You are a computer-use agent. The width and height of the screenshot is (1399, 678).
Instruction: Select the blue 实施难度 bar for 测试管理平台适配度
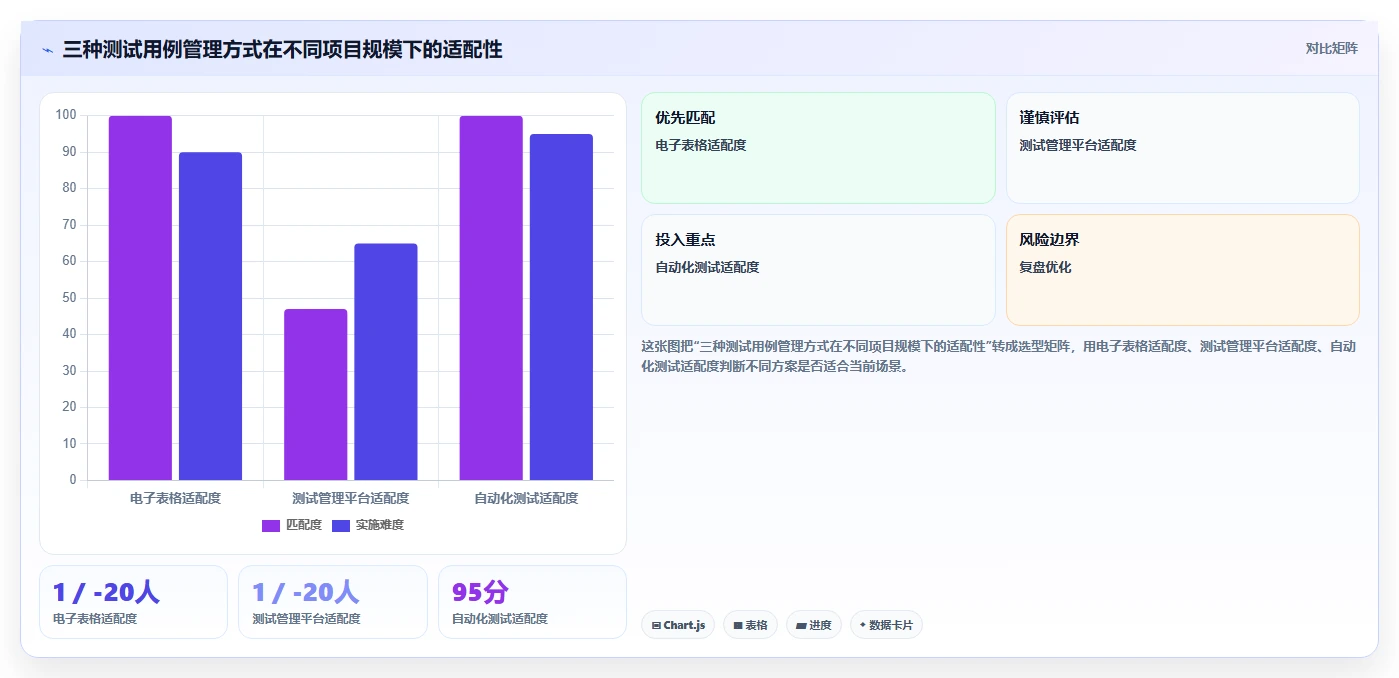[x=386, y=362]
